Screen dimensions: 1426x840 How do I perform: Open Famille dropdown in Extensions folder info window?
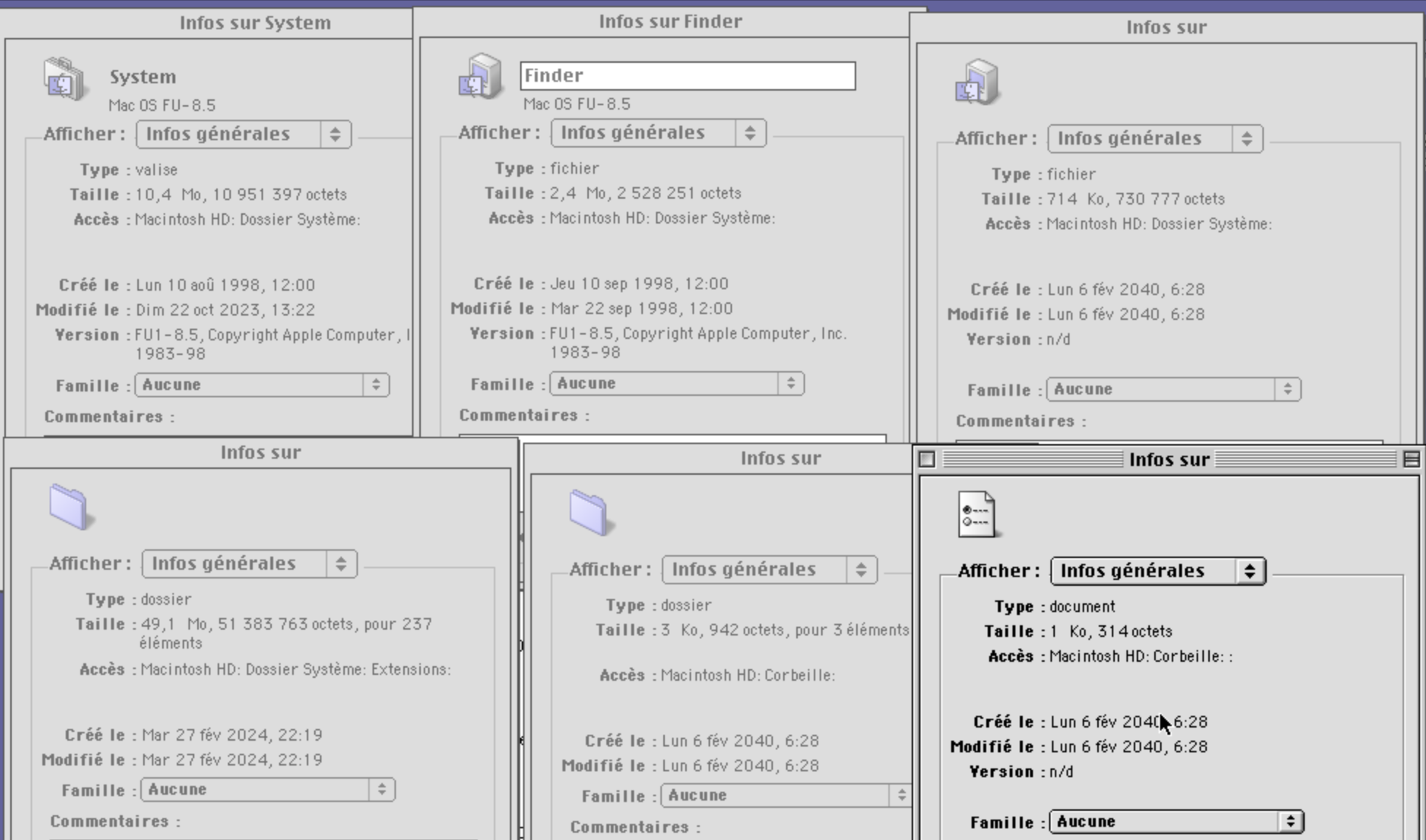(268, 790)
